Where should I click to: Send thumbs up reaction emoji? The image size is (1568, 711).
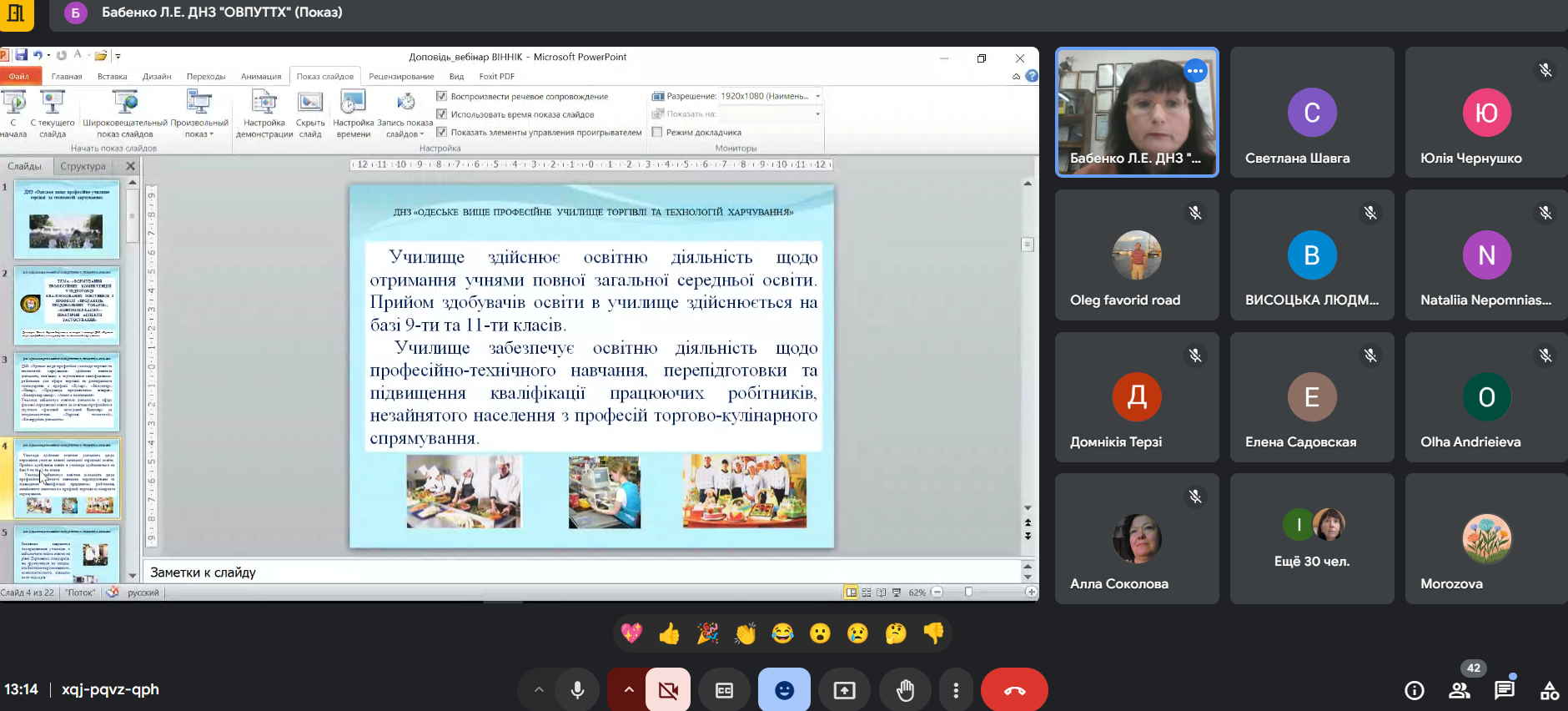click(669, 634)
